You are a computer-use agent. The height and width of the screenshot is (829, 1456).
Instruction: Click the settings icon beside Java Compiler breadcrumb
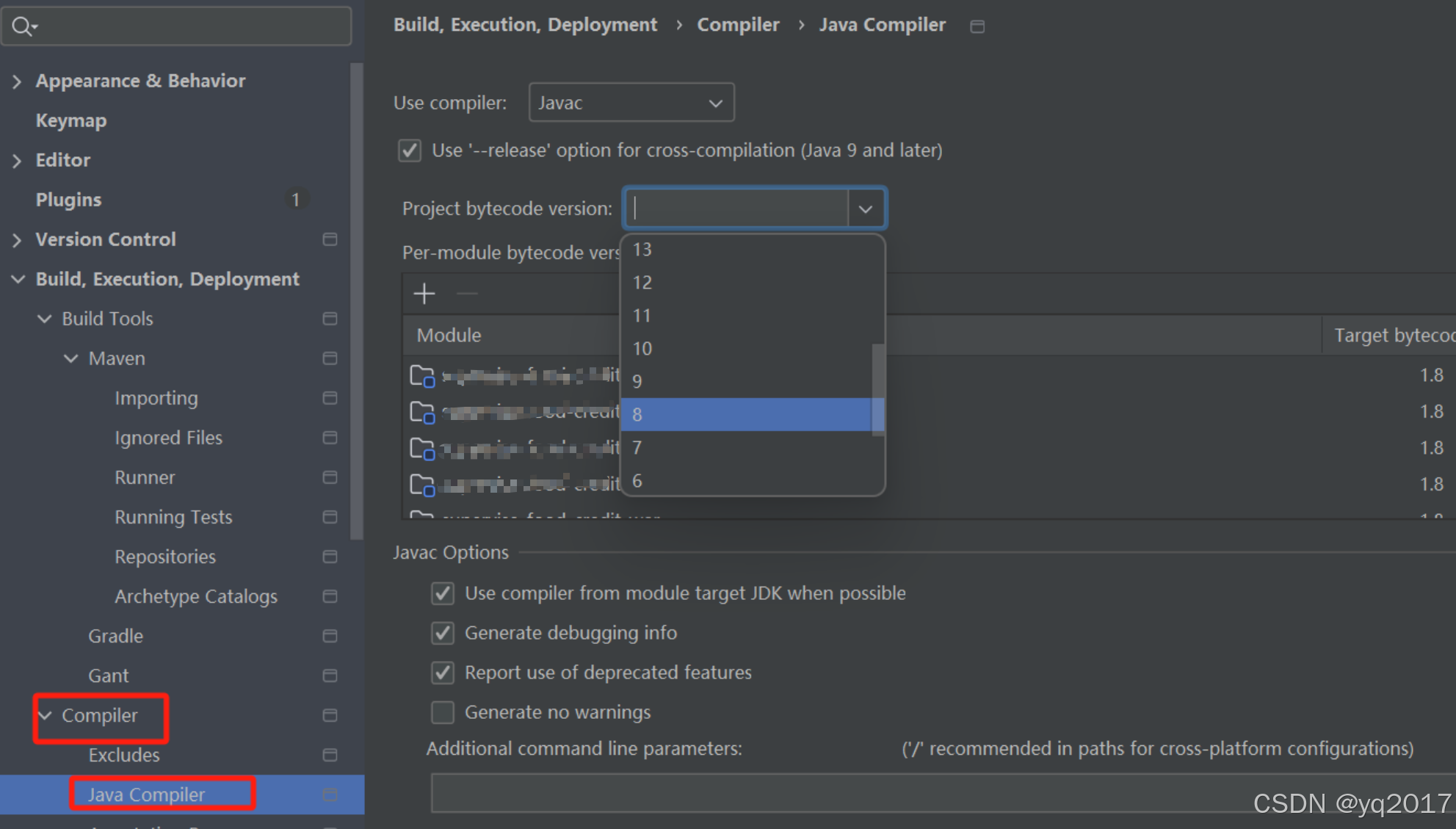tap(977, 26)
